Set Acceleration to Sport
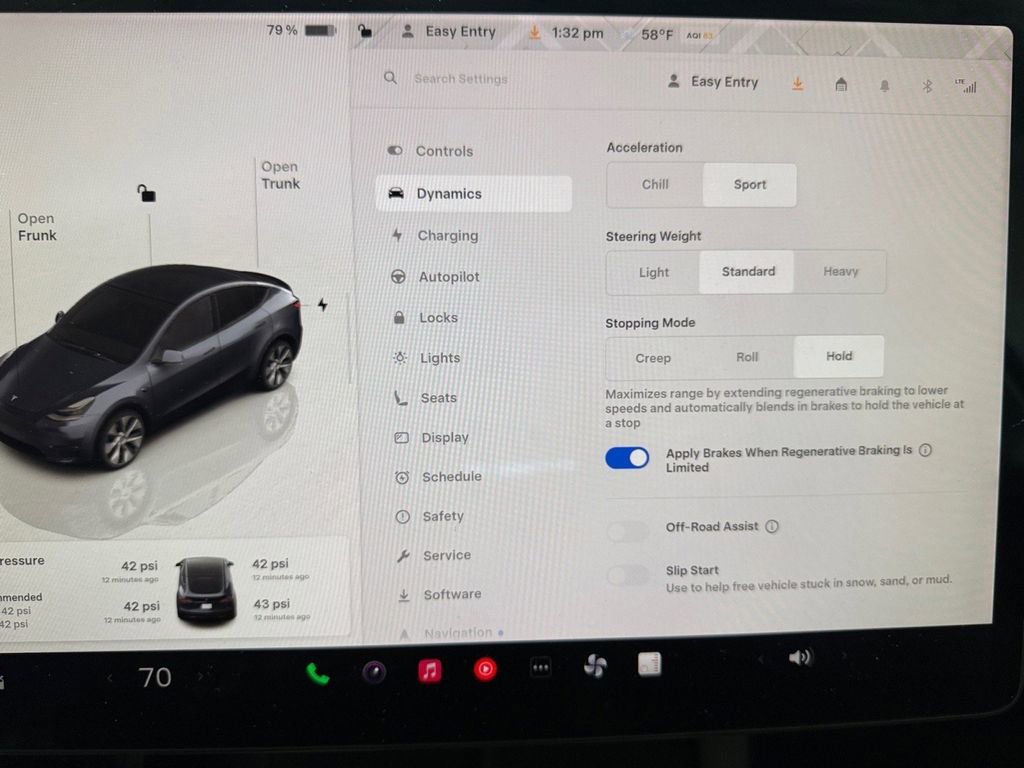1024x768 pixels. click(750, 185)
